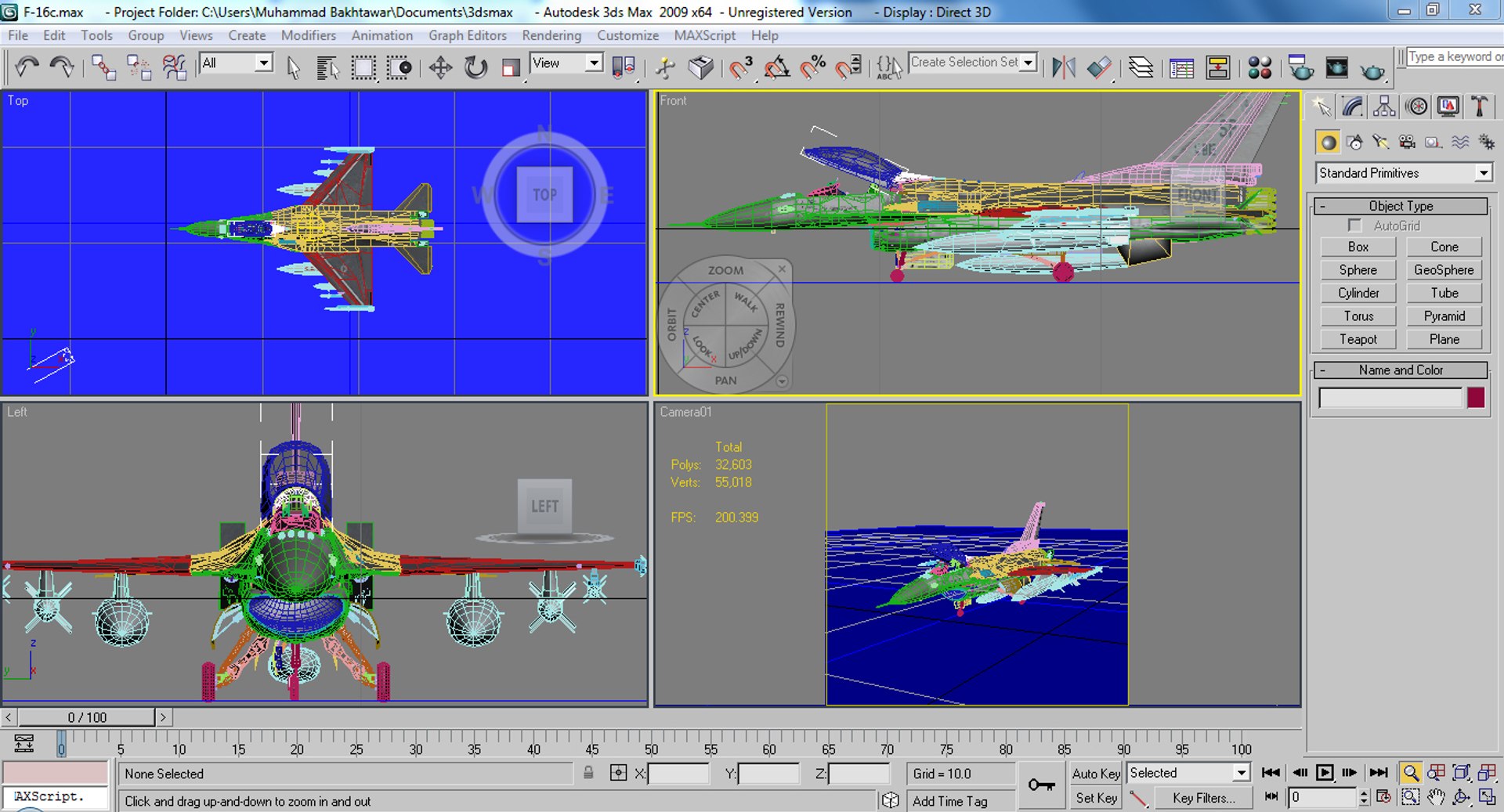This screenshot has height=812, width=1504.
Task: Open Select by Name dialog
Action: click(327, 68)
